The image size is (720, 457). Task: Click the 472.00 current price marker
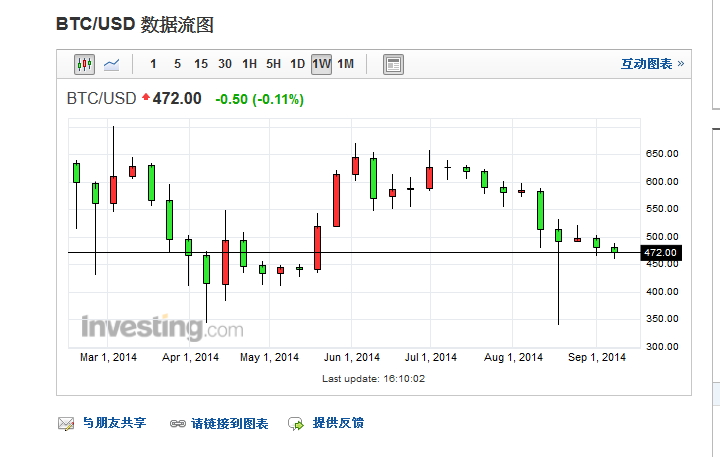tap(661, 253)
